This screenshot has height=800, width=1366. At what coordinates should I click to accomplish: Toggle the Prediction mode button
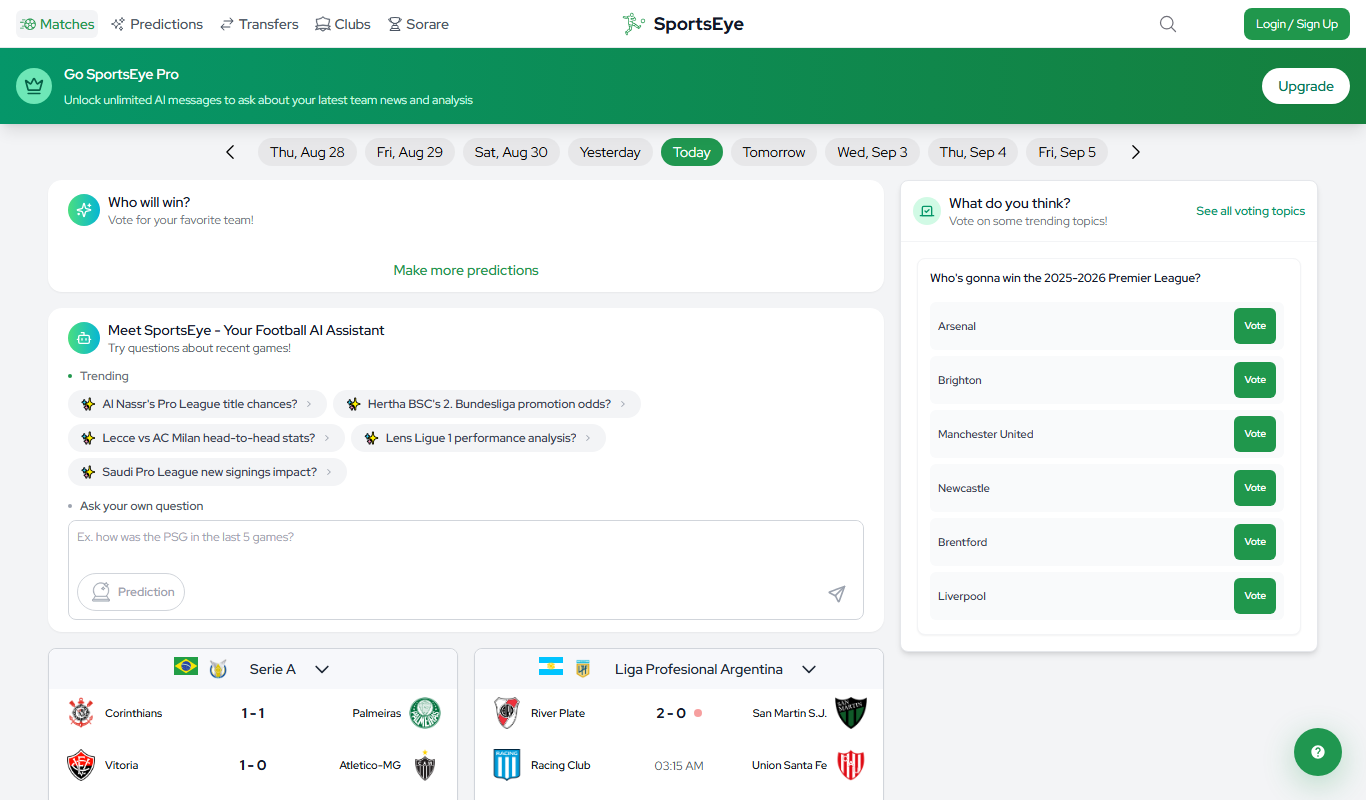[x=131, y=592]
